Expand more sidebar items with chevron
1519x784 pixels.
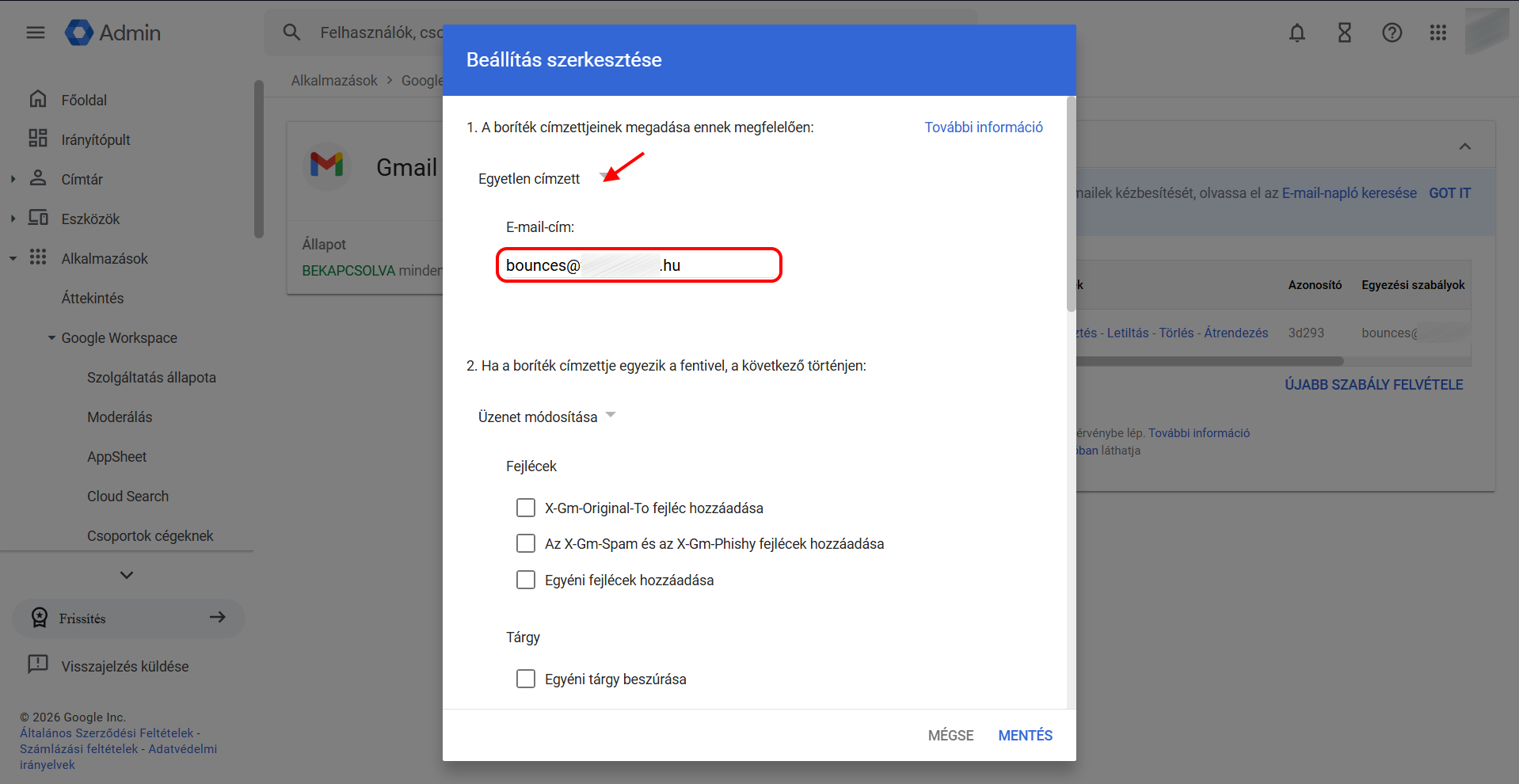coord(127,575)
